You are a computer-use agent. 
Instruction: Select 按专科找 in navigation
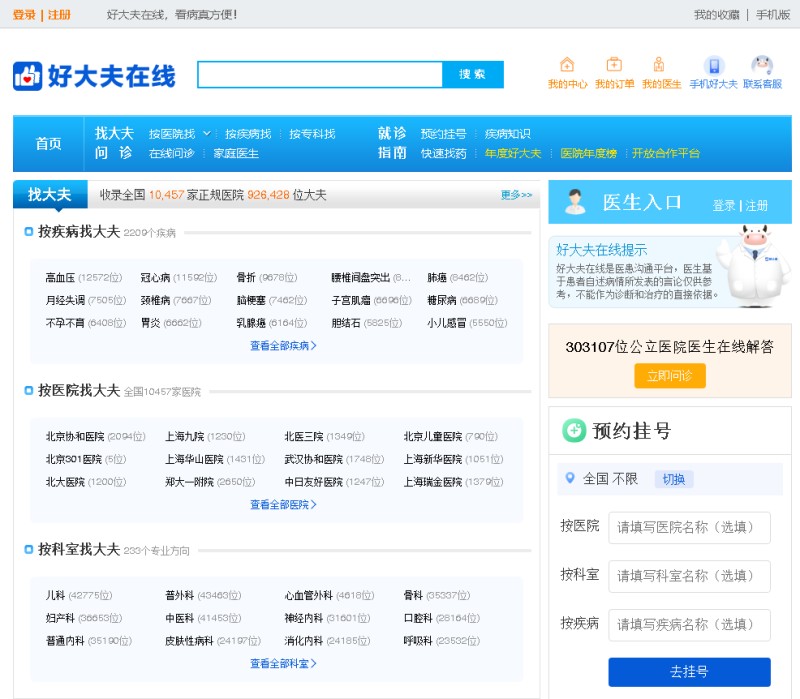(312, 134)
